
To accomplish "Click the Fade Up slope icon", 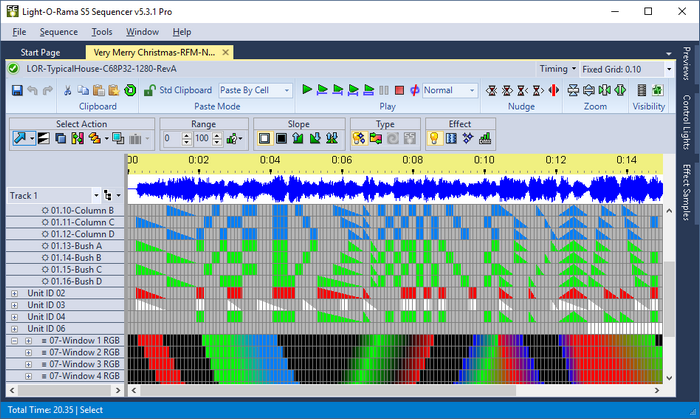I will coord(299,138).
